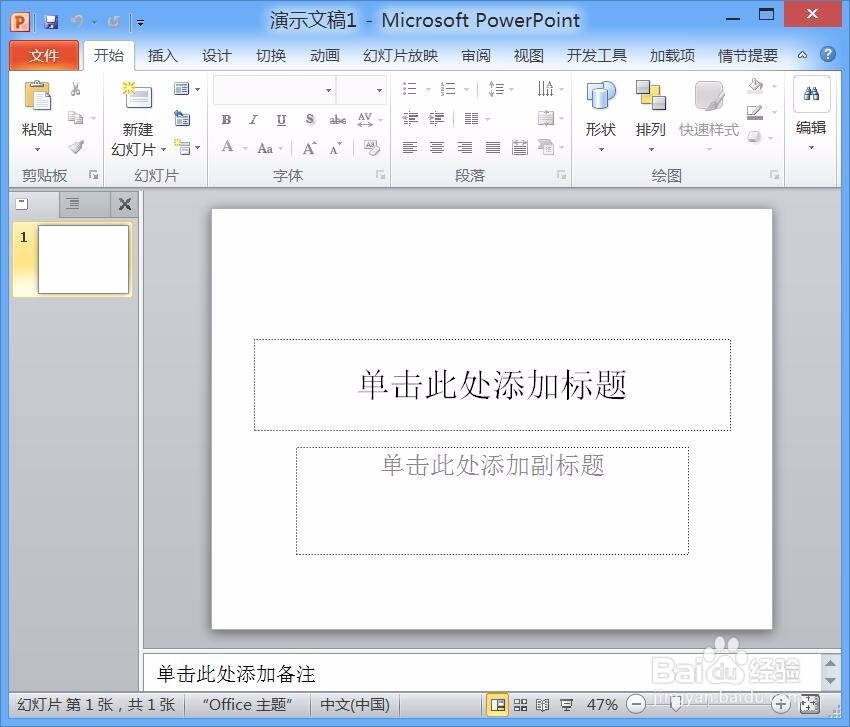Viewport: 850px width, 727px height.
Task: Switch to the 设计 tab
Action: [x=216, y=55]
